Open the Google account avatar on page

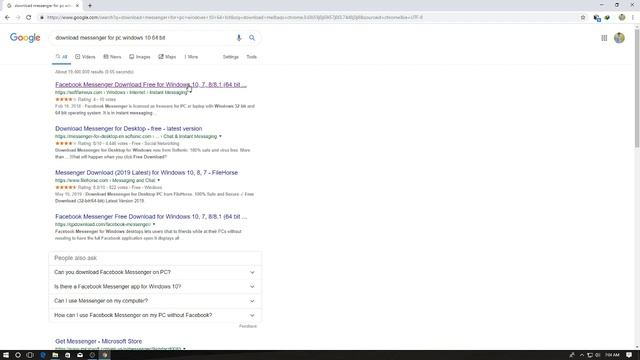(x=619, y=38)
